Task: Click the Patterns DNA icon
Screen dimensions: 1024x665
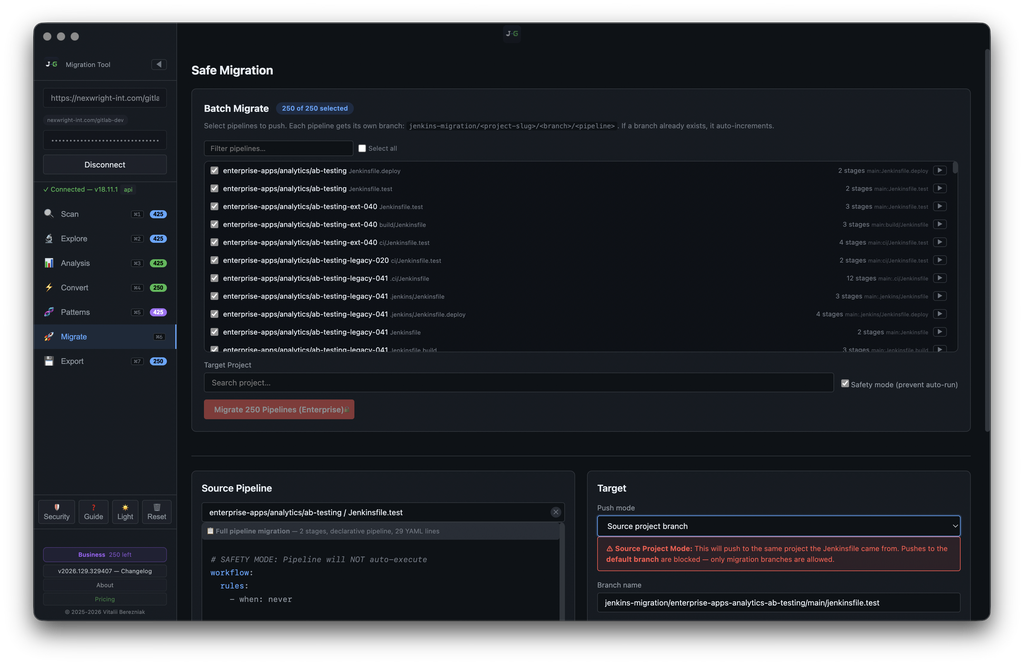Action: coord(49,312)
